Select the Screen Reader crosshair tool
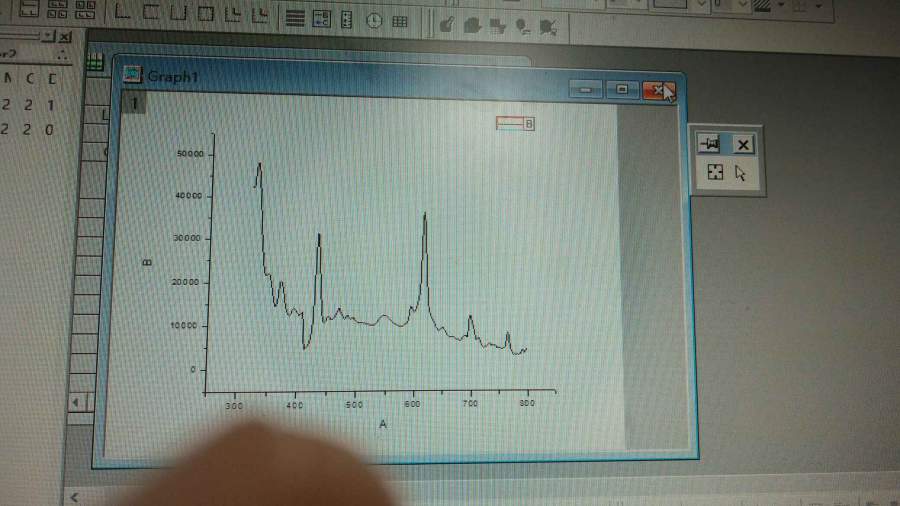 pyautogui.click(x=715, y=172)
